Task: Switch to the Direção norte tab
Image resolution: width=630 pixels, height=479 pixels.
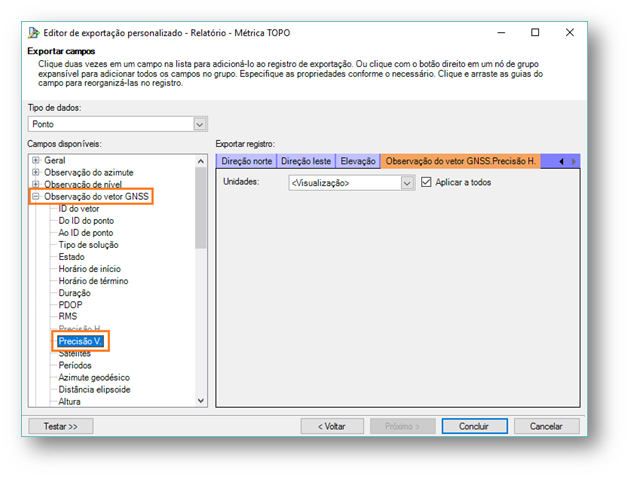Action: (247, 160)
